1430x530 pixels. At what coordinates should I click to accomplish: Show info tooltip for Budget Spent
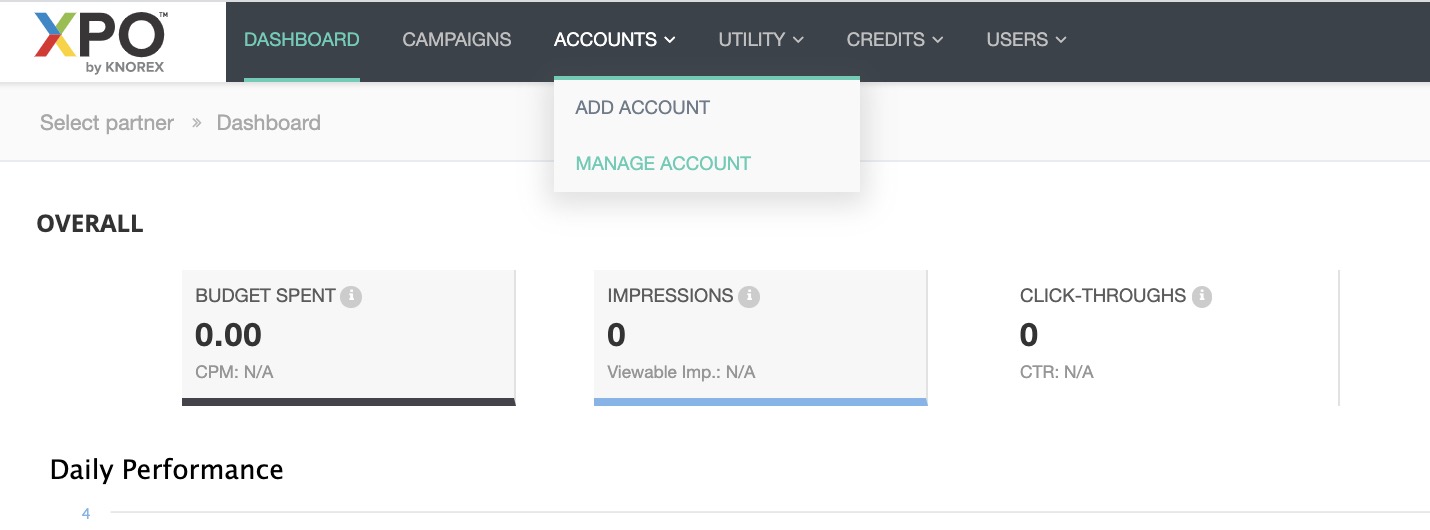[350, 297]
